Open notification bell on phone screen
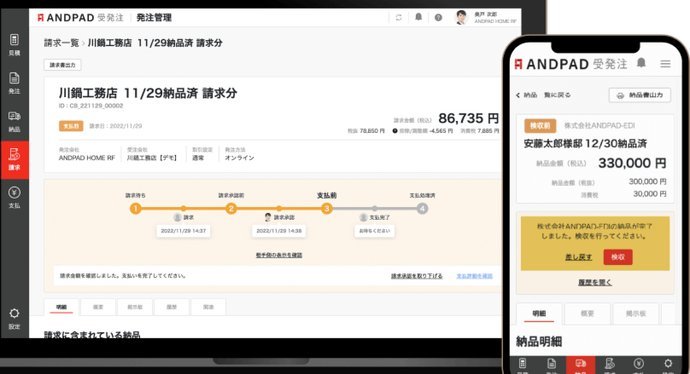The image size is (690, 374). pos(641,63)
